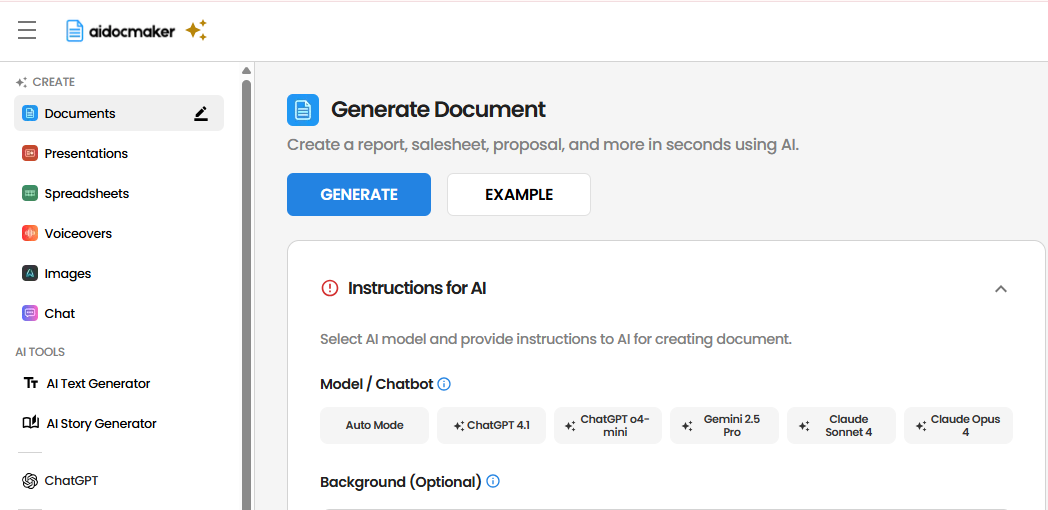Click the Presentations sidebar icon
1048x510 pixels.
click(30, 153)
